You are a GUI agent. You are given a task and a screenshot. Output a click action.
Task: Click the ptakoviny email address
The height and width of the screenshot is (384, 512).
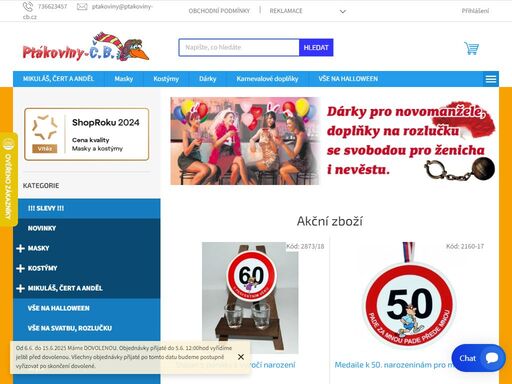click(87, 11)
